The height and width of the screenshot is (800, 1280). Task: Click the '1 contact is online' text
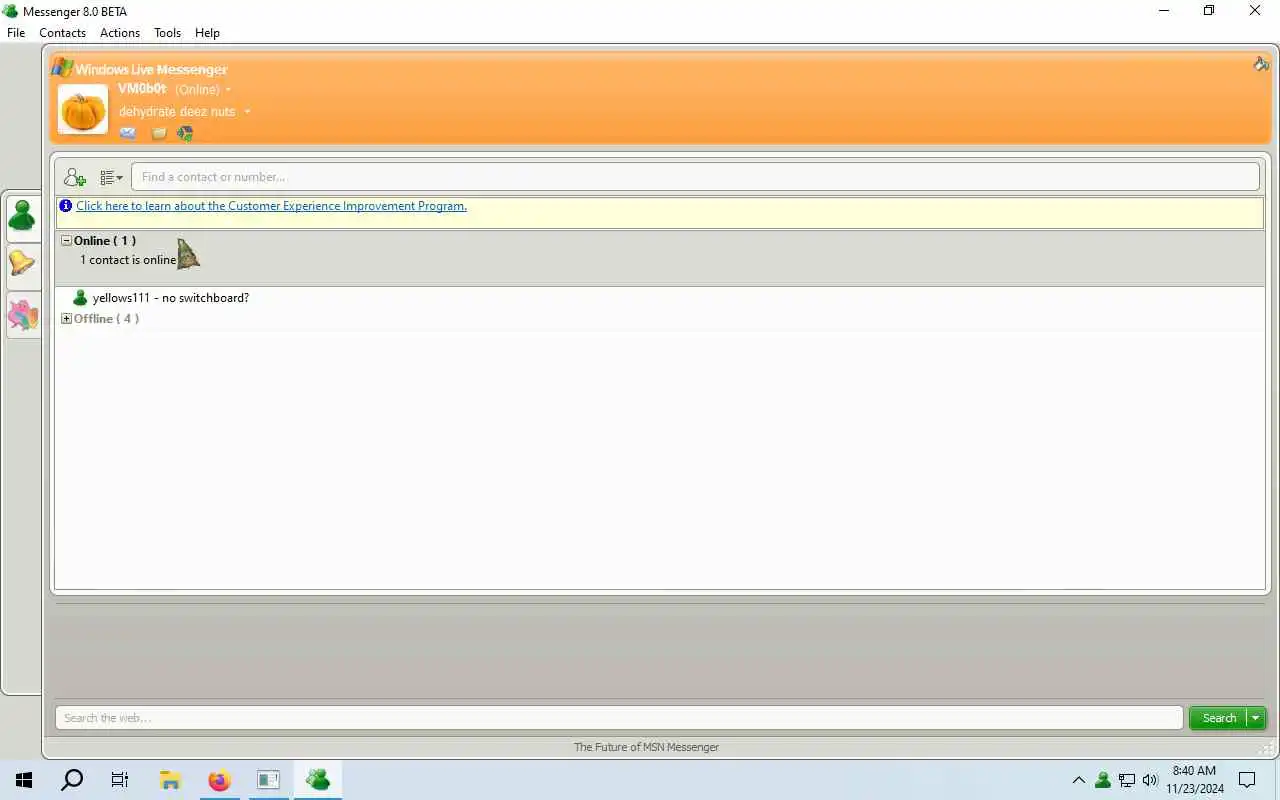[128, 260]
